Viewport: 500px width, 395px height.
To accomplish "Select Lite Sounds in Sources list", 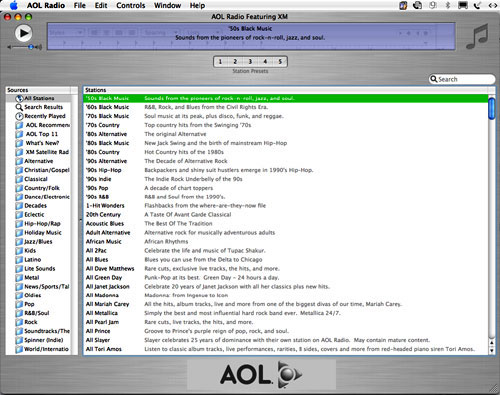I will click(40, 269).
